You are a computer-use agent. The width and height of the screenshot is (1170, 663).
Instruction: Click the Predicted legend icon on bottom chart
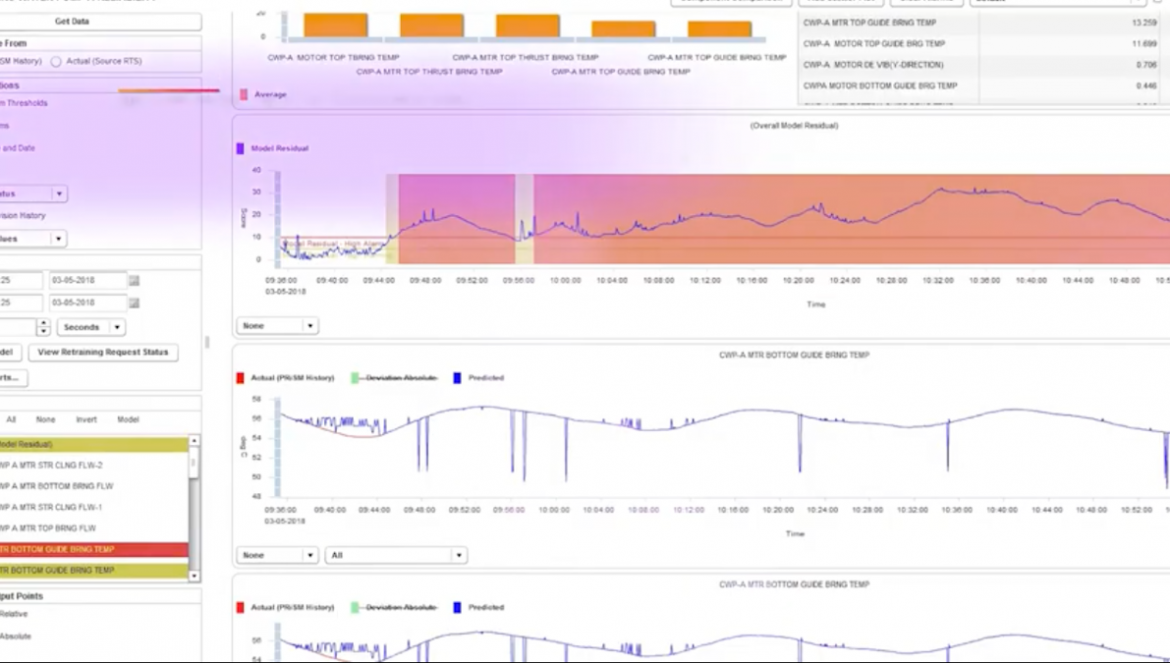point(456,607)
